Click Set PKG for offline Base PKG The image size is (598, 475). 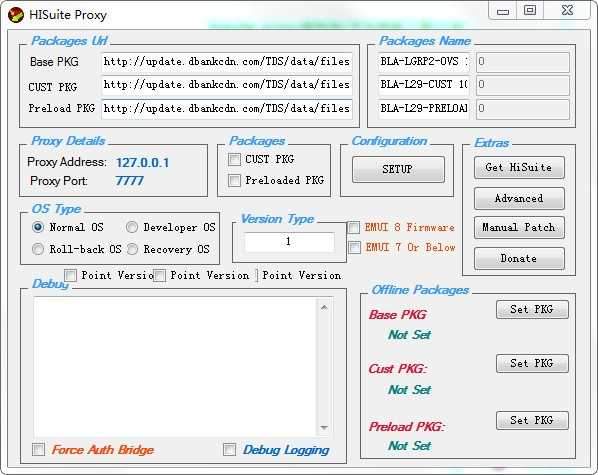click(532, 309)
